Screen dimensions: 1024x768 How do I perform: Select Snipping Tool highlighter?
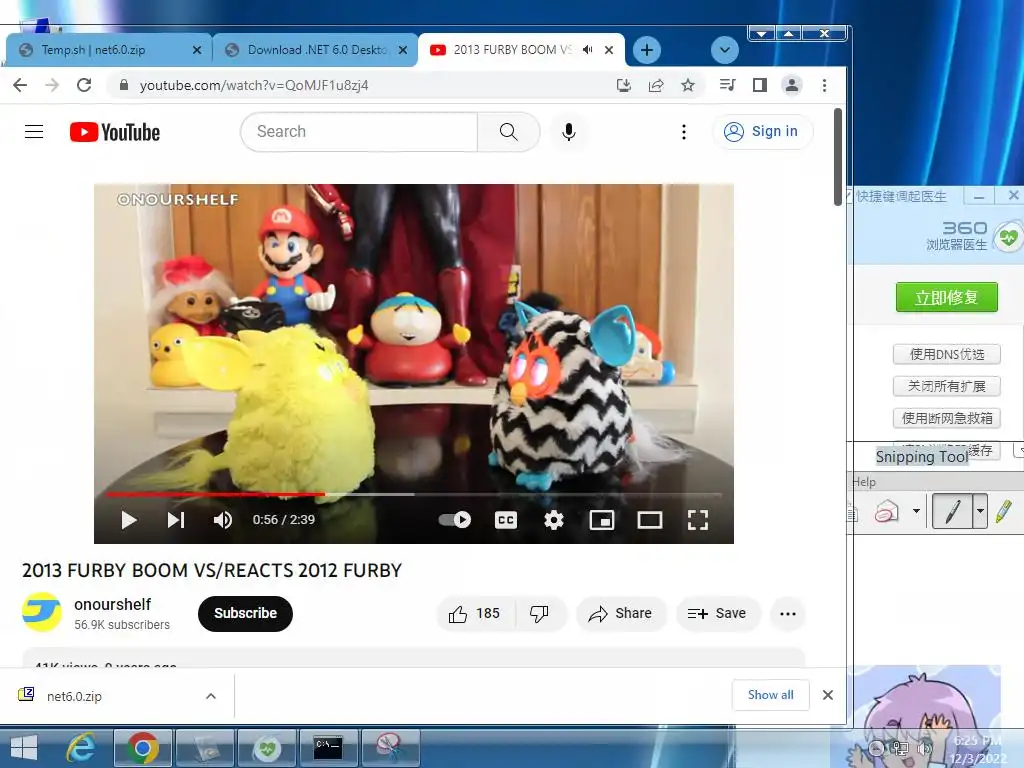pos(1004,512)
